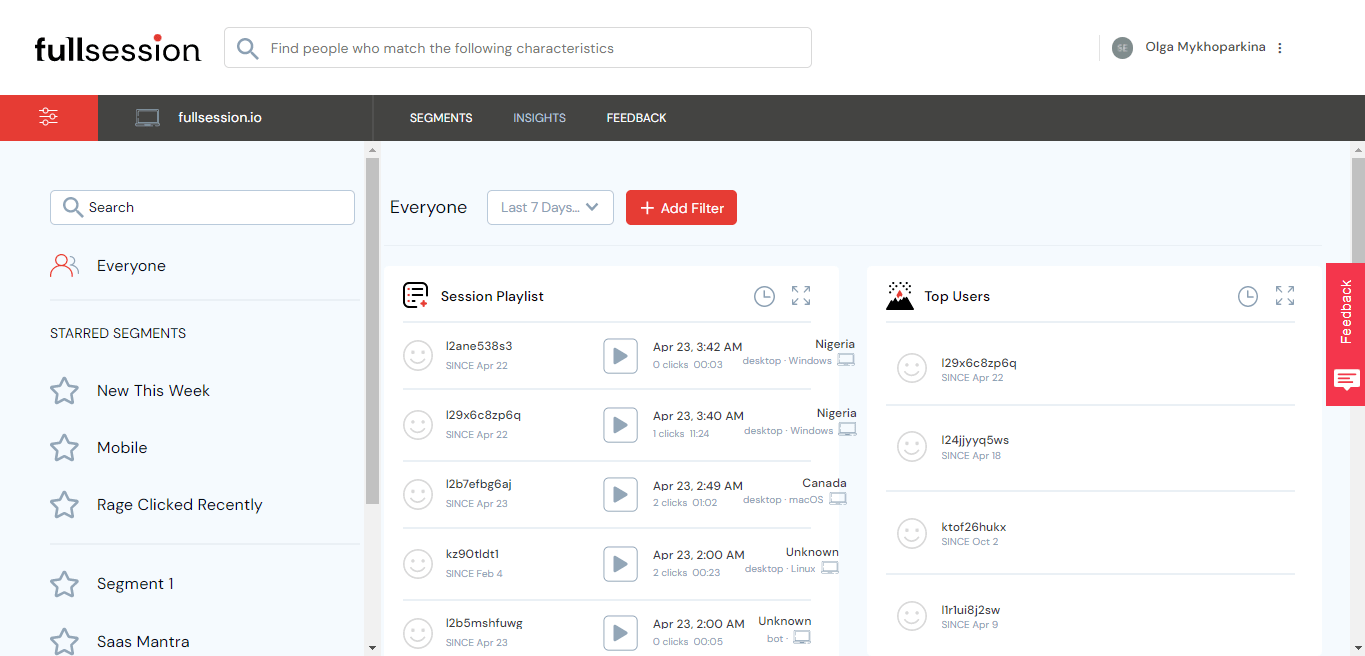This screenshot has height=656, width=1365.
Task: Open top user ktof26hukx
Action: [x=974, y=527]
